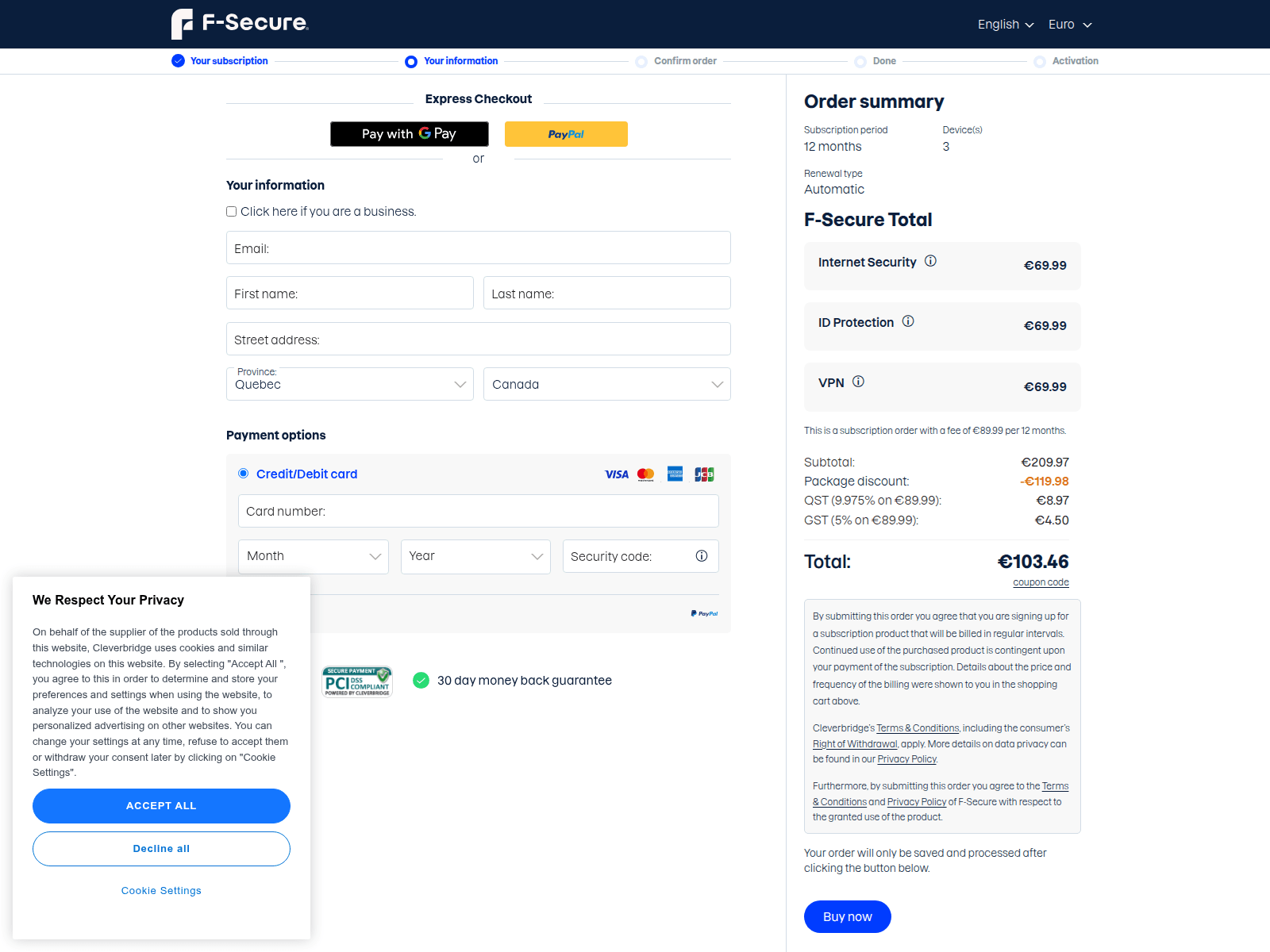Open card expiry Year dropdown
This screenshot has width=1270, height=952.
click(x=475, y=556)
